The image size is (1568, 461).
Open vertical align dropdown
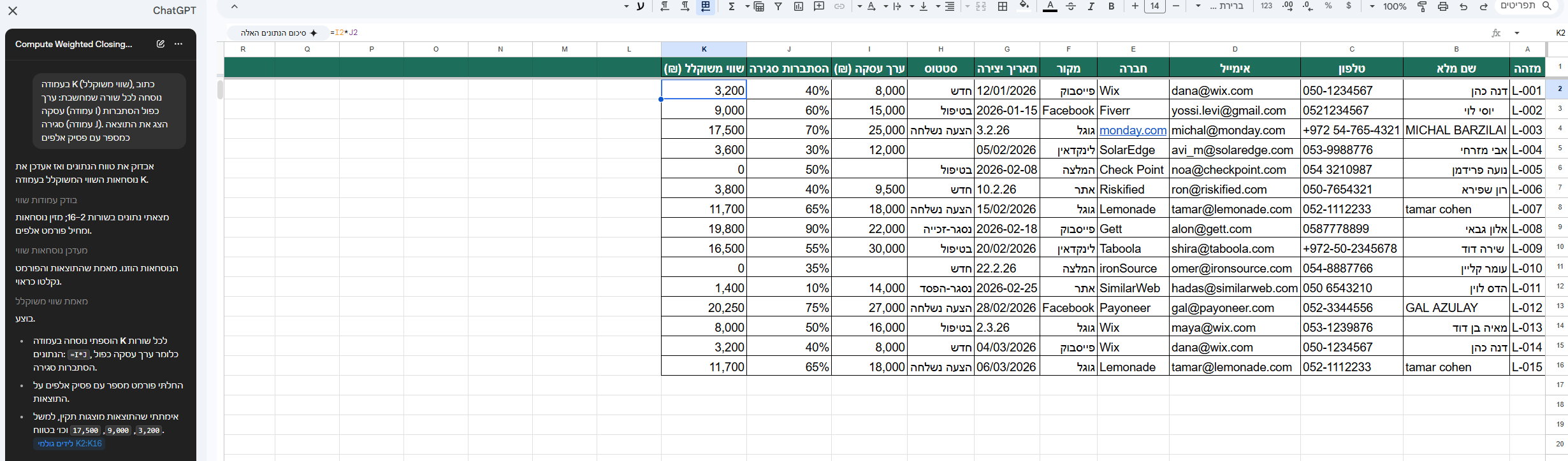pyautogui.click(x=917, y=6)
